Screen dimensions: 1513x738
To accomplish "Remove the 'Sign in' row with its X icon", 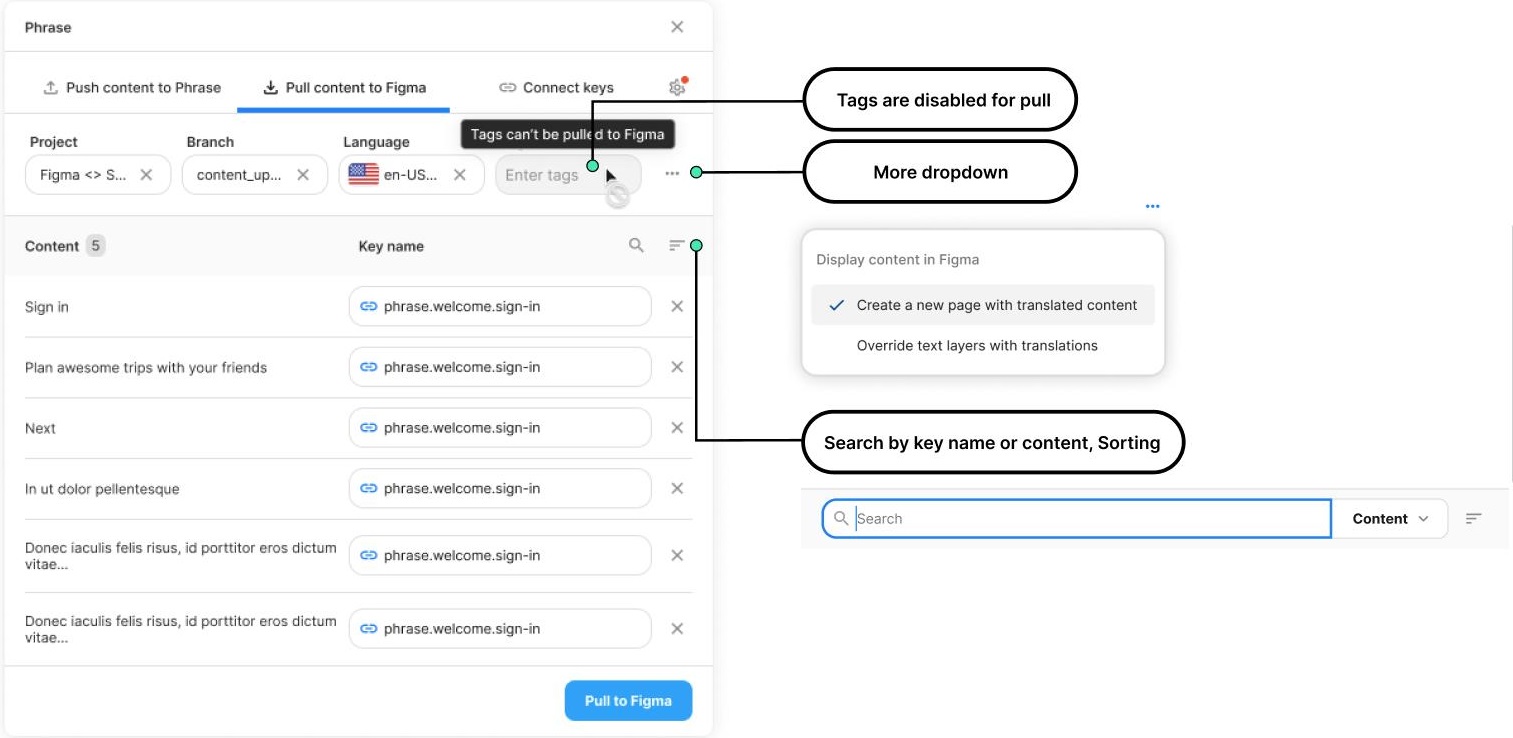I will (x=677, y=306).
